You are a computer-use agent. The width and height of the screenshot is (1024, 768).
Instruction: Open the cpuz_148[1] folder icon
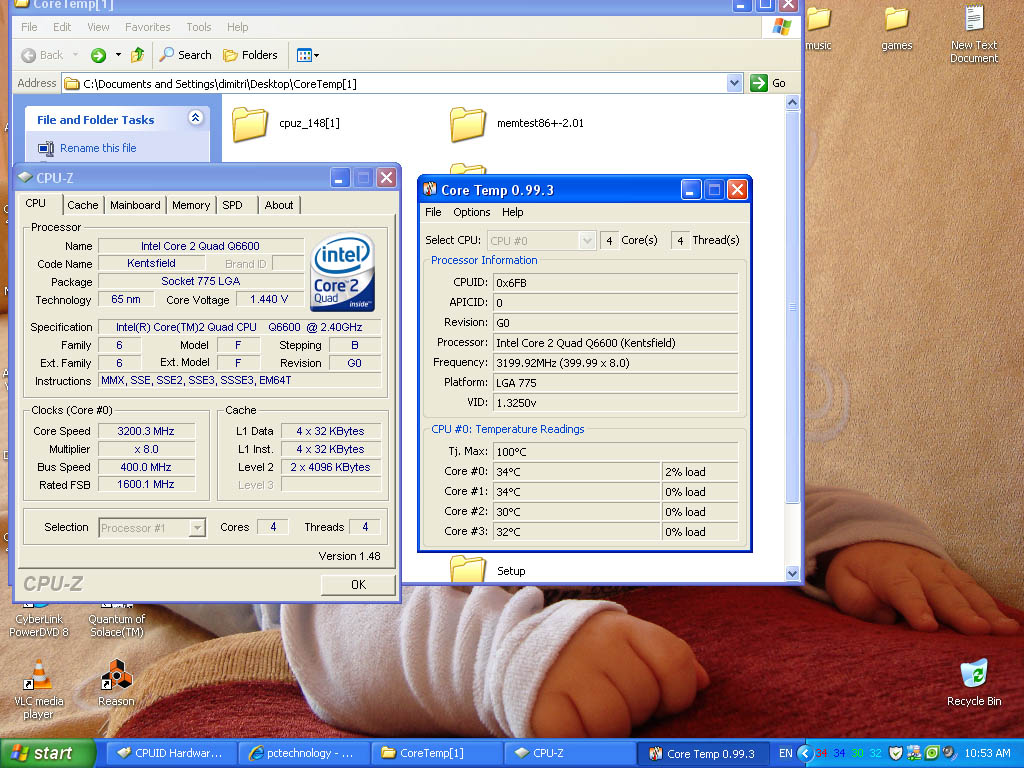250,123
